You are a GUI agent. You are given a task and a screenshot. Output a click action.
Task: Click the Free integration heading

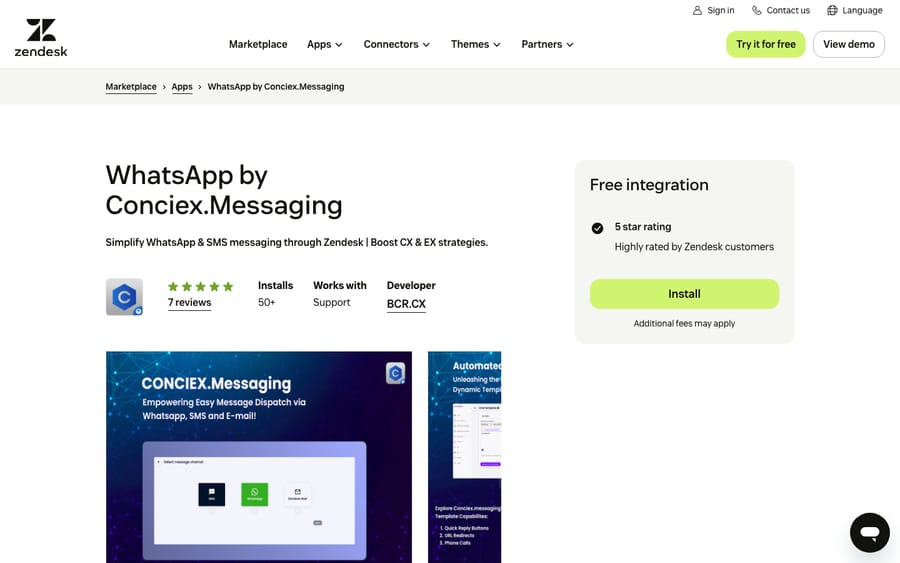pos(649,185)
